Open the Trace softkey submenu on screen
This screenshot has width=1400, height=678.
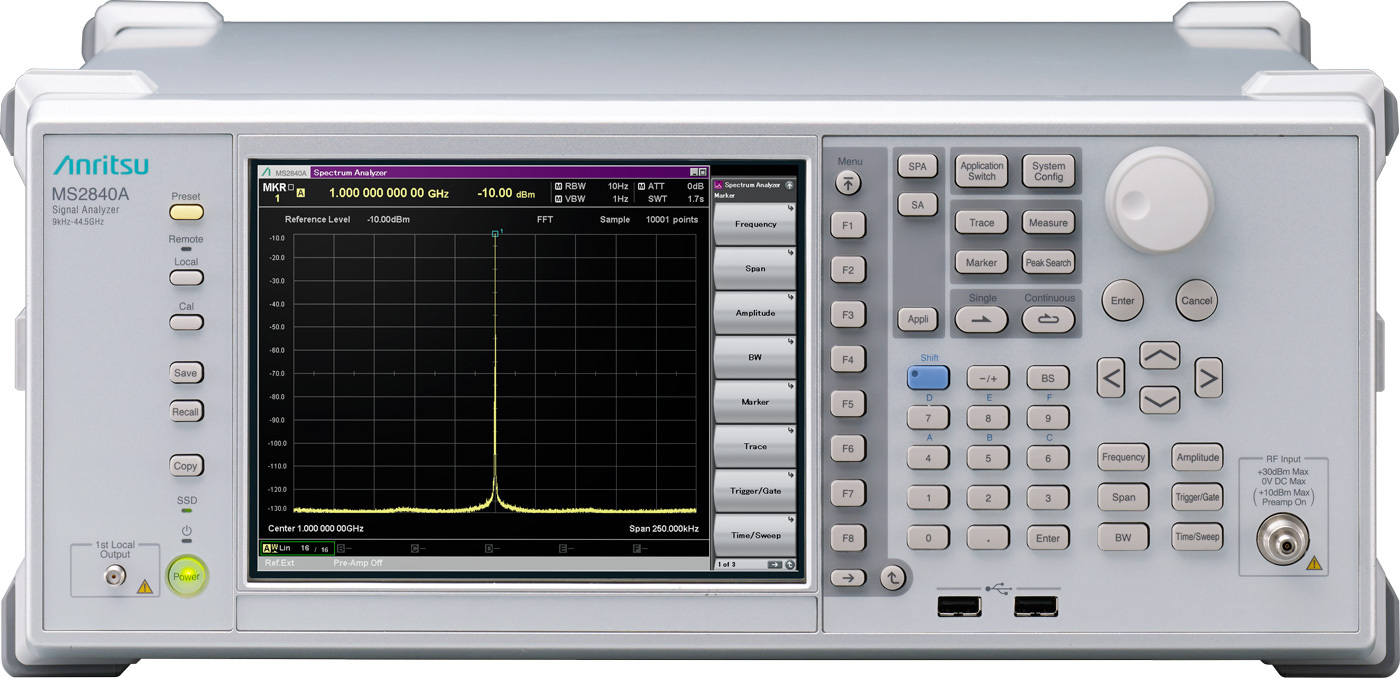[x=755, y=446]
